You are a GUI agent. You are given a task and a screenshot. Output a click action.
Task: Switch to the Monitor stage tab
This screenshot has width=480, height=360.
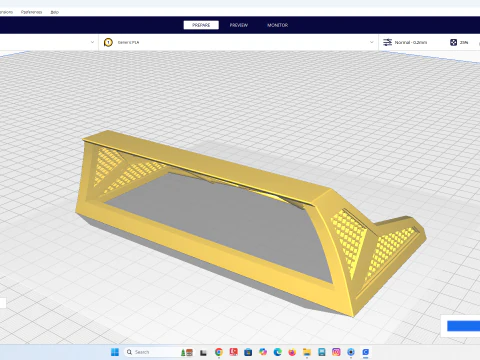coord(277,25)
